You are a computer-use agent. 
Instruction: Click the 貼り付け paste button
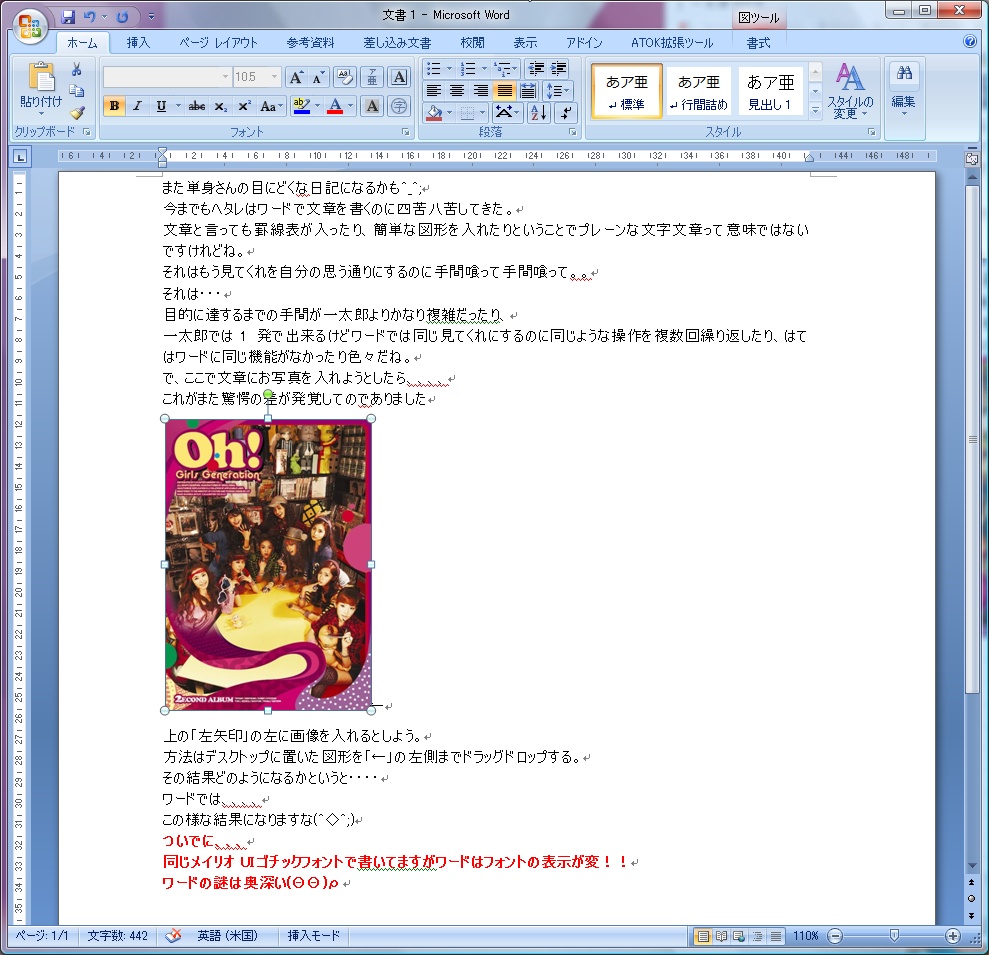tap(41, 89)
